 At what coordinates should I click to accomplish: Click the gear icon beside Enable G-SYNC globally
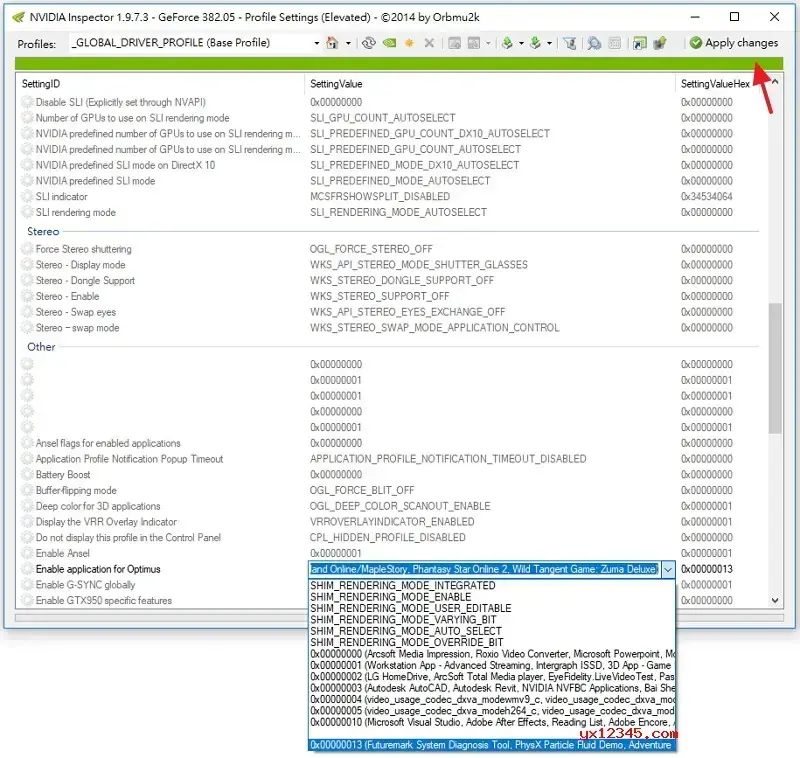(27, 585)
